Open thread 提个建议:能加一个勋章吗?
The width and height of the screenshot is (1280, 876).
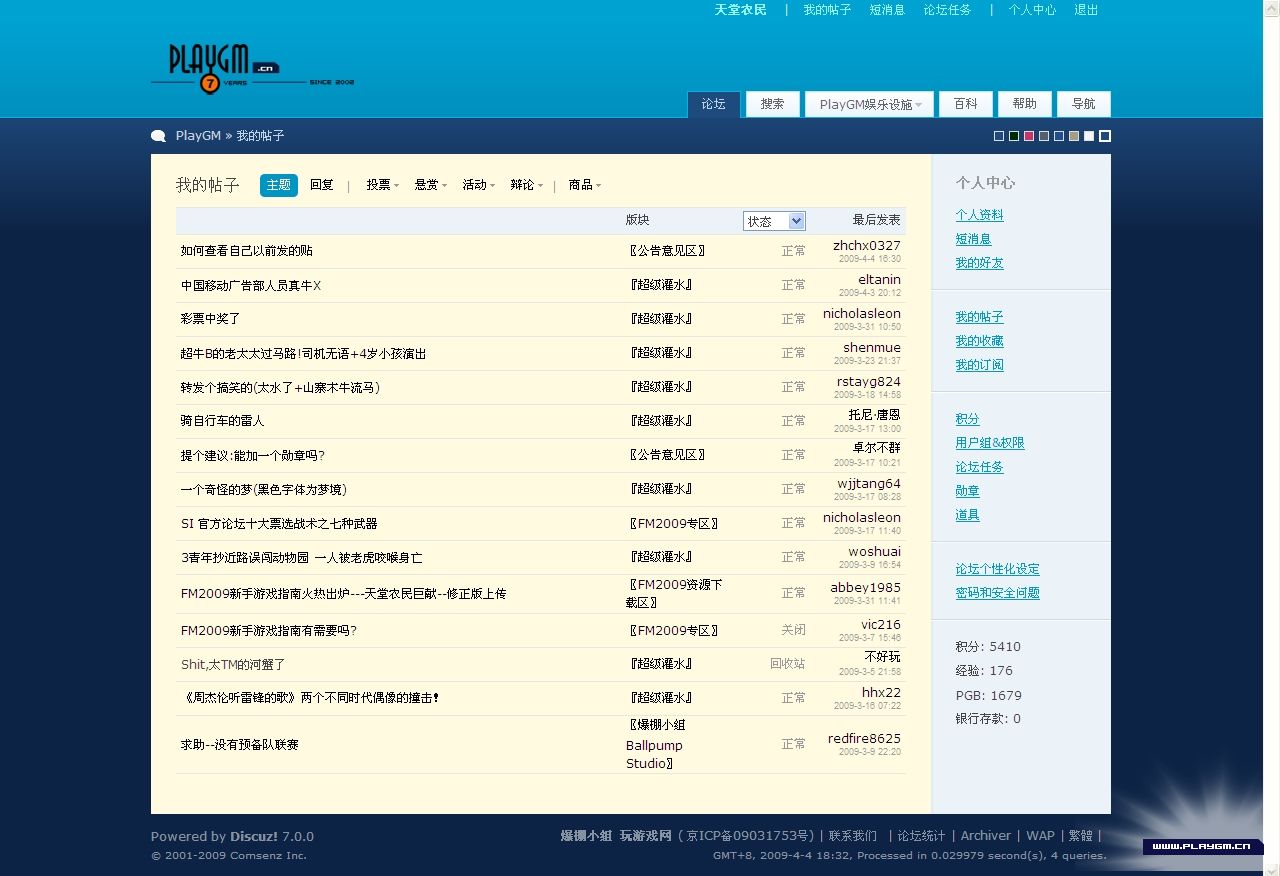[253, 455]
